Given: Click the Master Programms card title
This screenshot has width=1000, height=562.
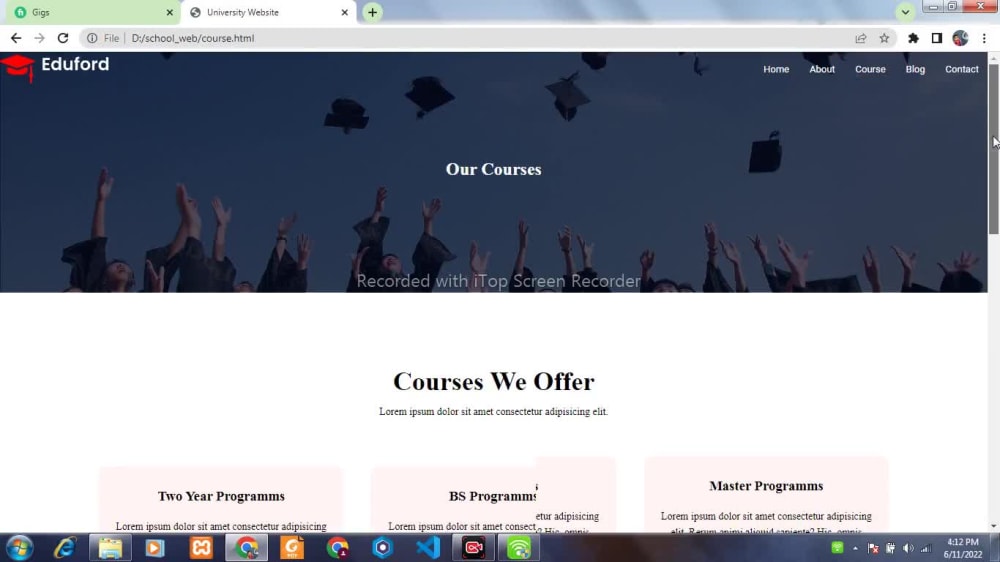Looking at the screenshot, I should click(x=766, y=486).
